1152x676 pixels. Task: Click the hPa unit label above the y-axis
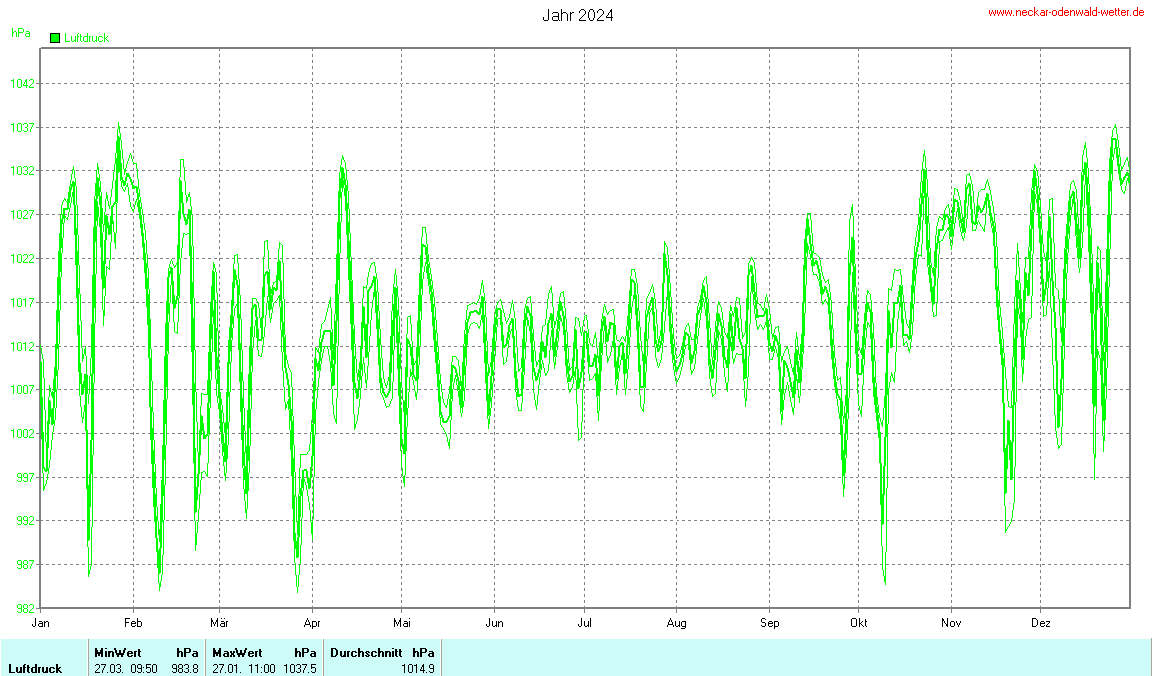click(20, 33)
